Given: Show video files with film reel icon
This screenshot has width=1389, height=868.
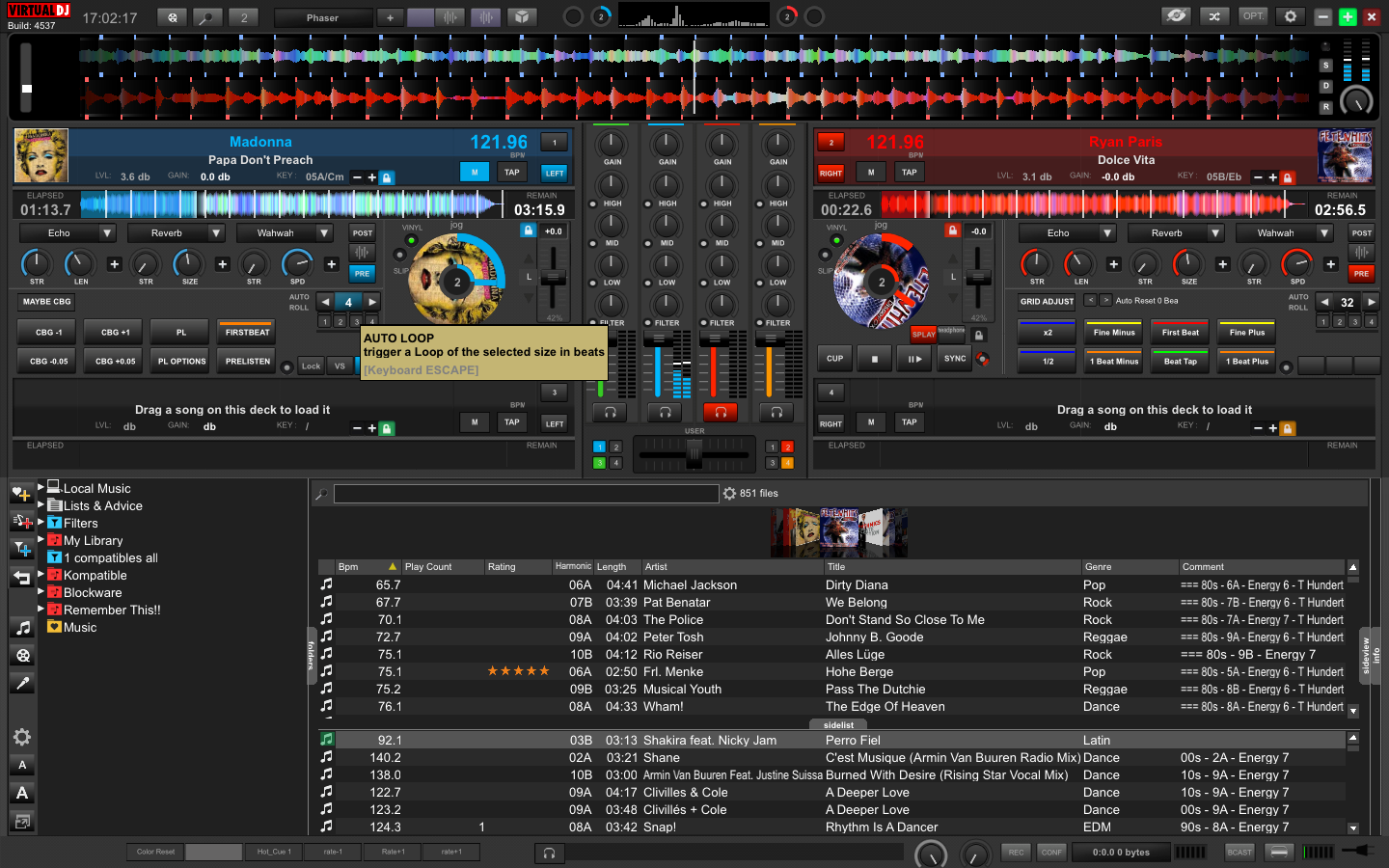Looking at the screenshot, I should point(23,655).
